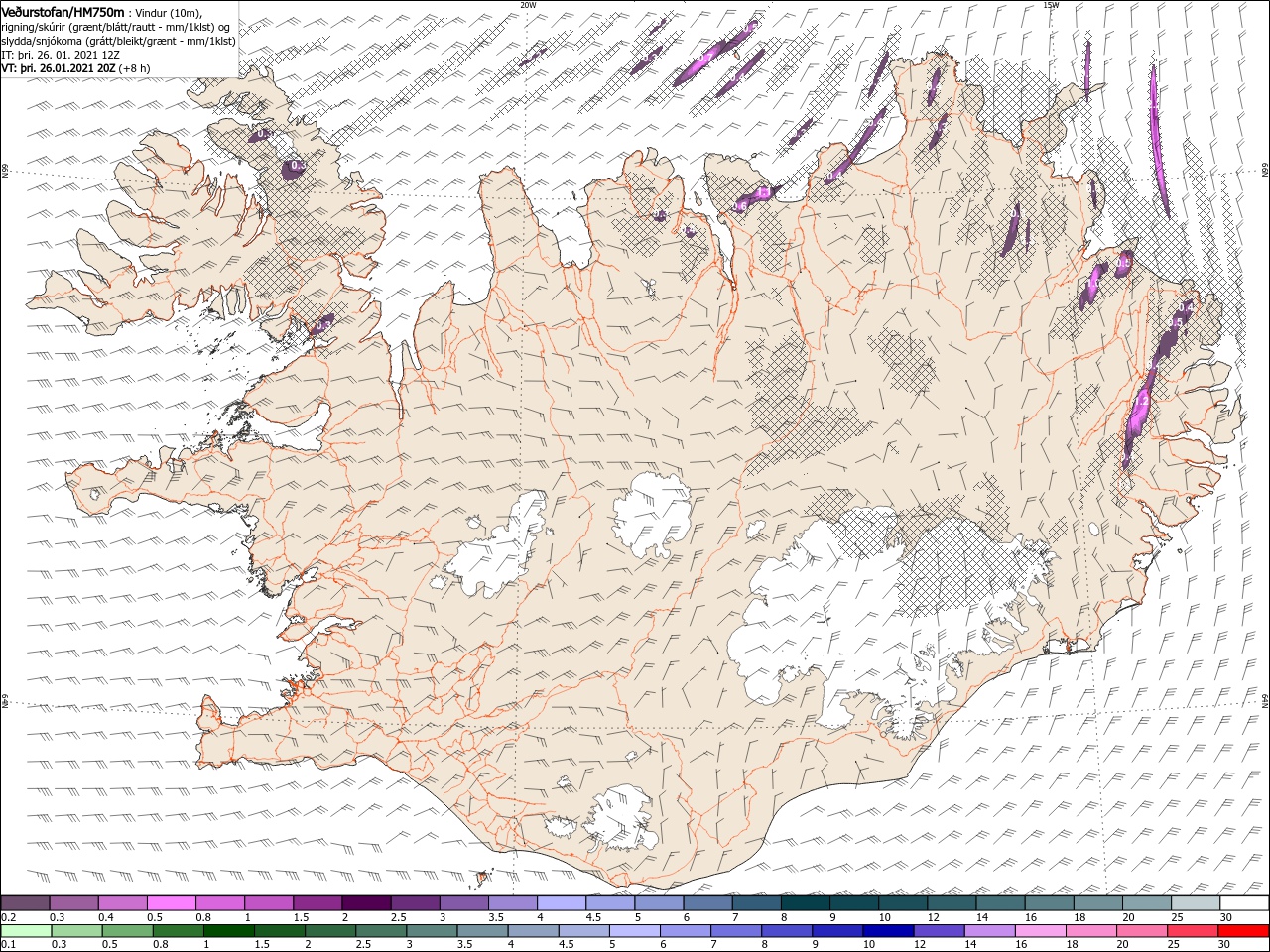The height and width of the screenshot is (952, 1270).
Task: Pick the grey-teal snow swatch starting at 16
Action: (x=1049, y=903)
